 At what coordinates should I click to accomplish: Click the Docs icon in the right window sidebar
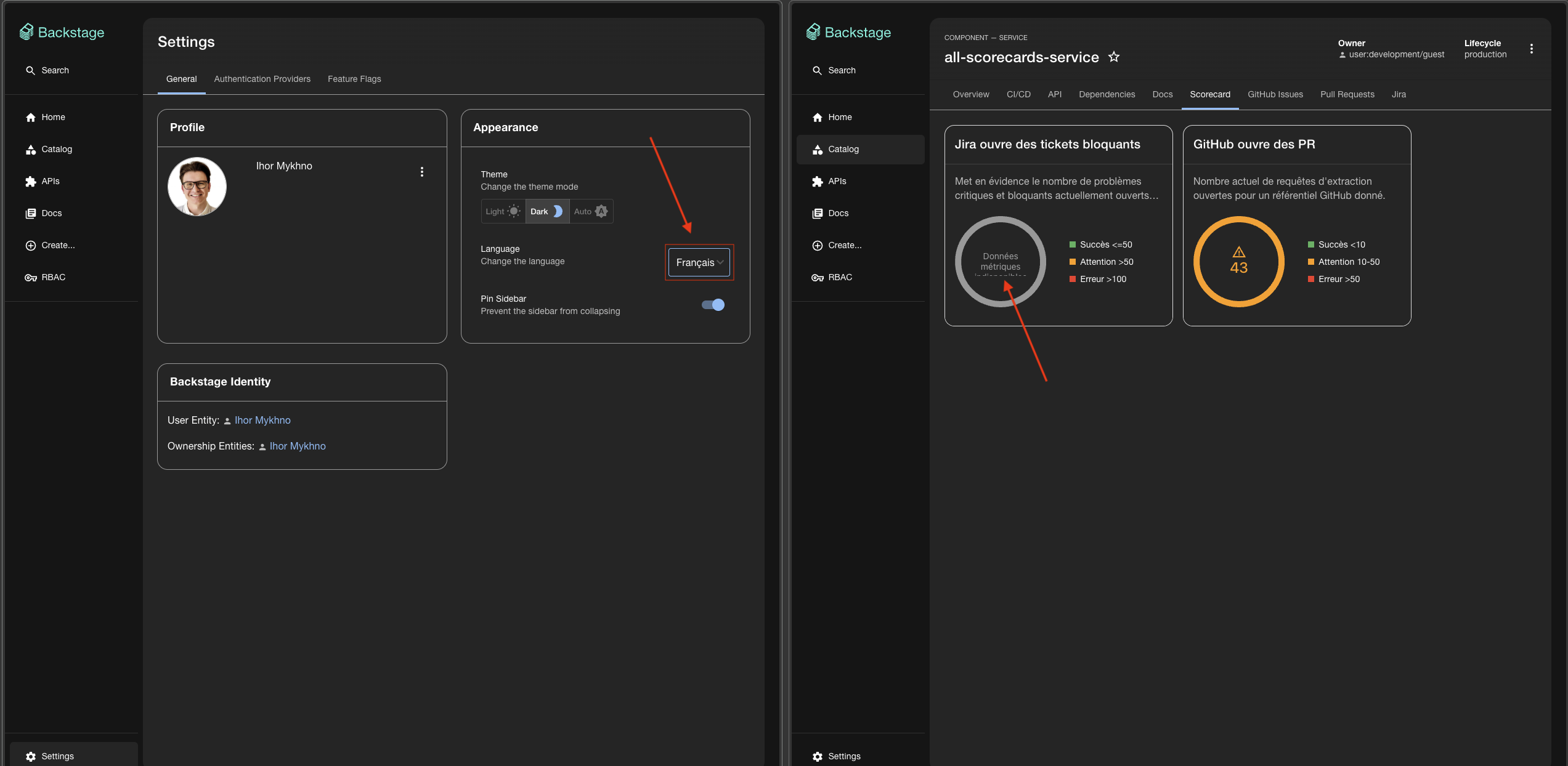(818, 213)
